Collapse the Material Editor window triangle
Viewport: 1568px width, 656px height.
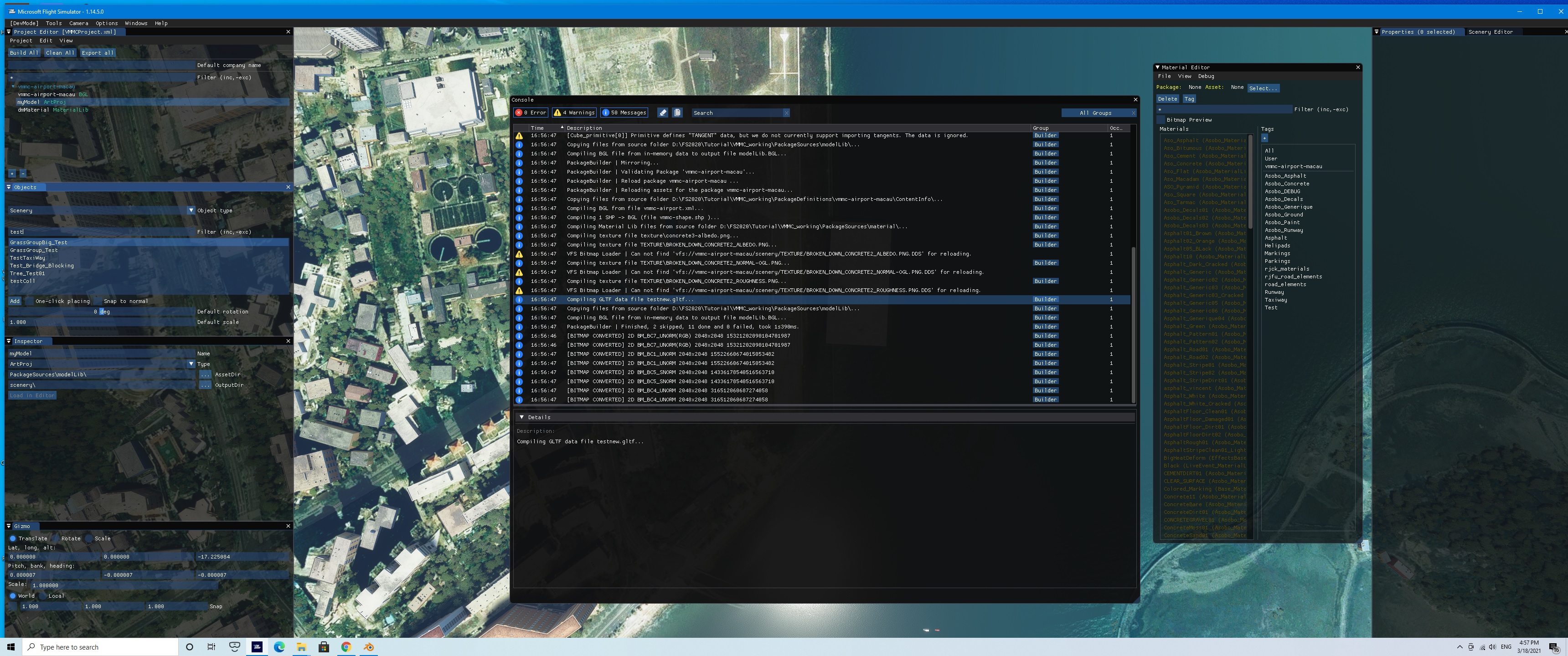(x=1157, y=67)
